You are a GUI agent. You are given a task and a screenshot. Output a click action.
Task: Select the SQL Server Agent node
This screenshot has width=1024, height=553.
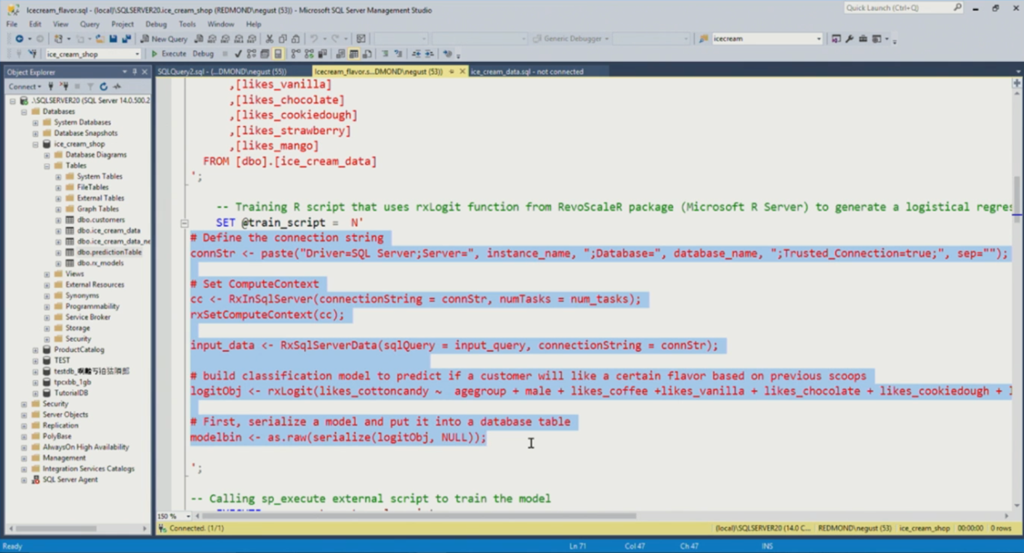click(70, 480)
